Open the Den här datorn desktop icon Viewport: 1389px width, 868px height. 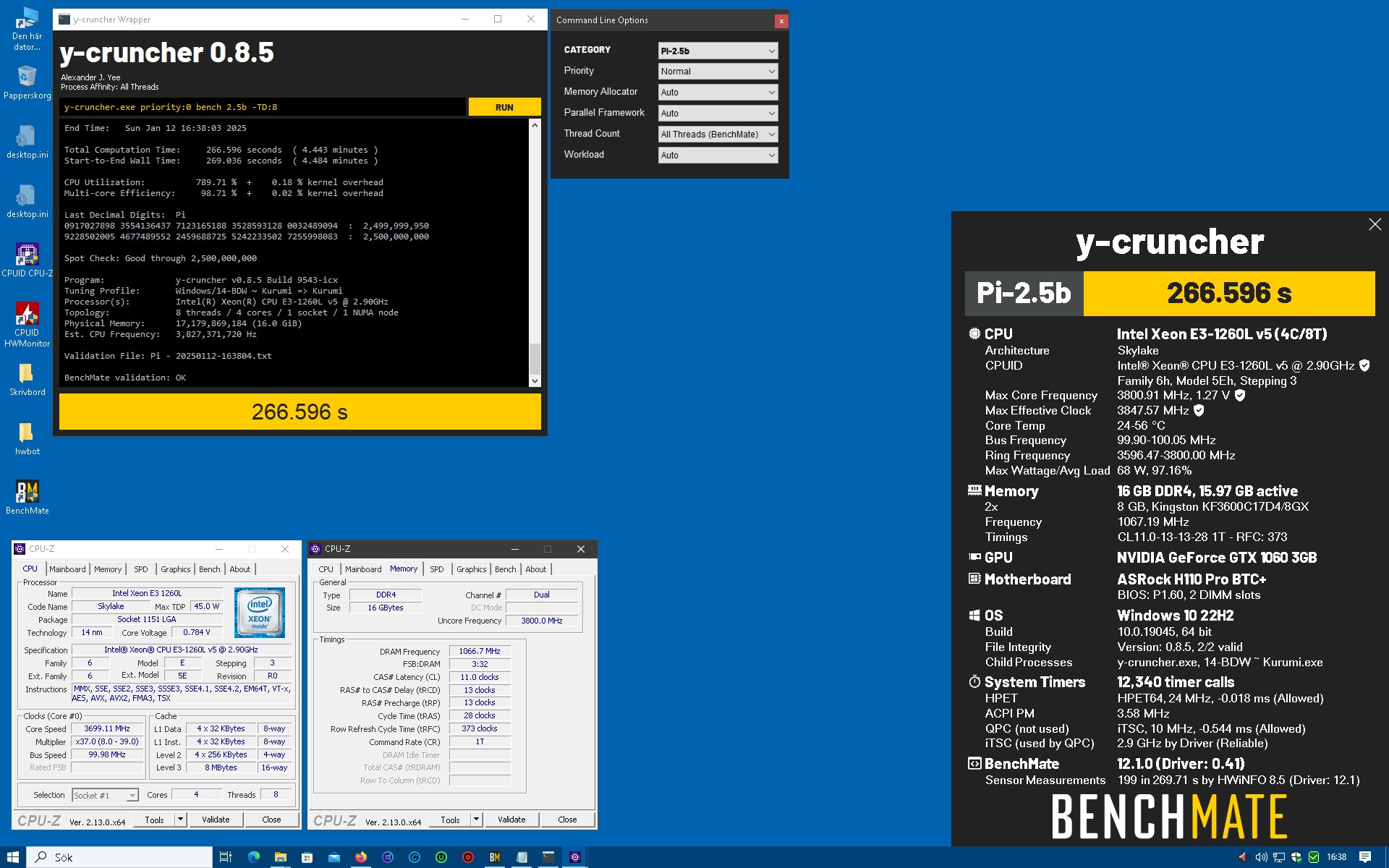point(27,29)
